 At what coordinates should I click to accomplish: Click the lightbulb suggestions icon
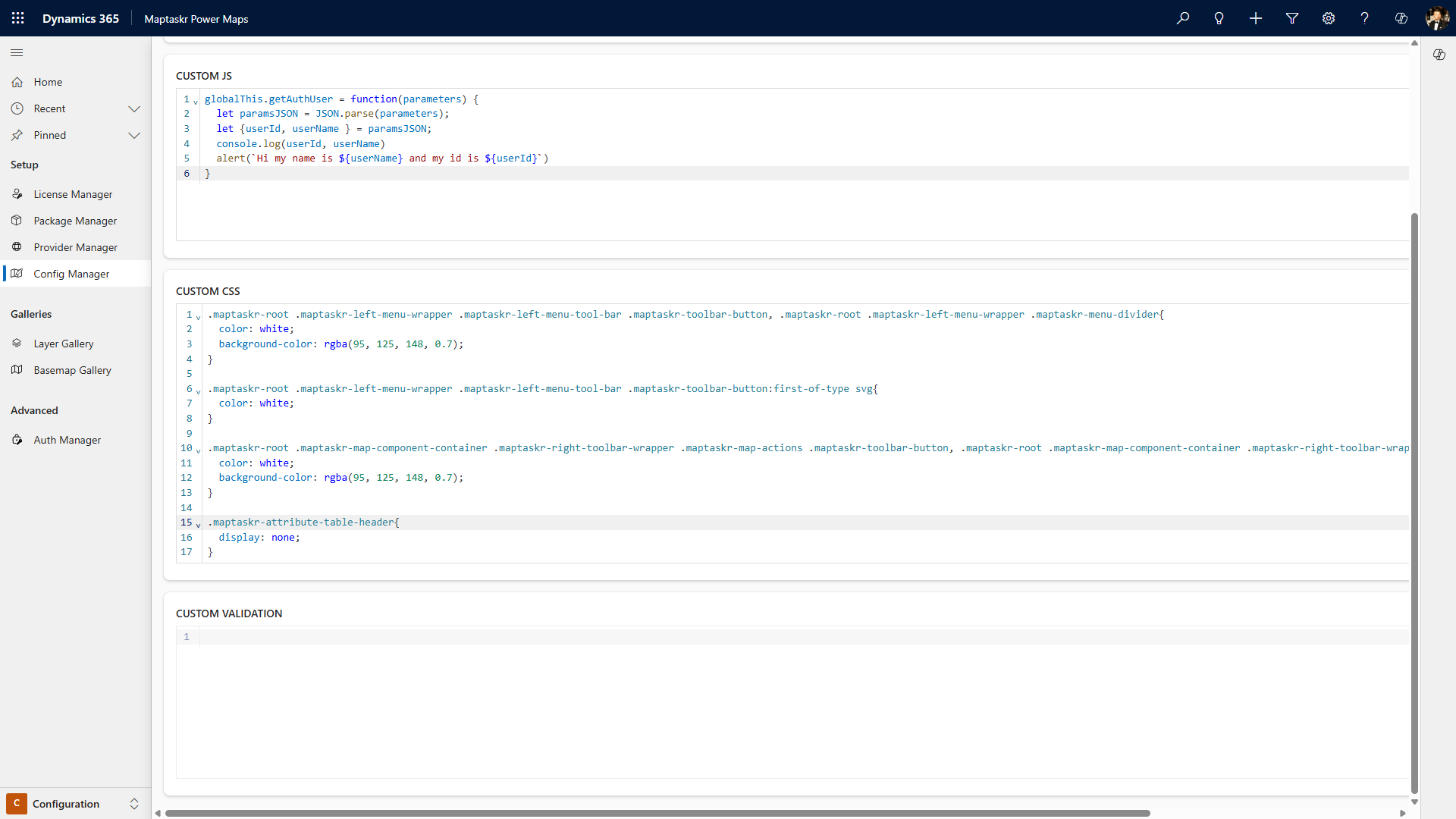click(x=1219, y=18)
